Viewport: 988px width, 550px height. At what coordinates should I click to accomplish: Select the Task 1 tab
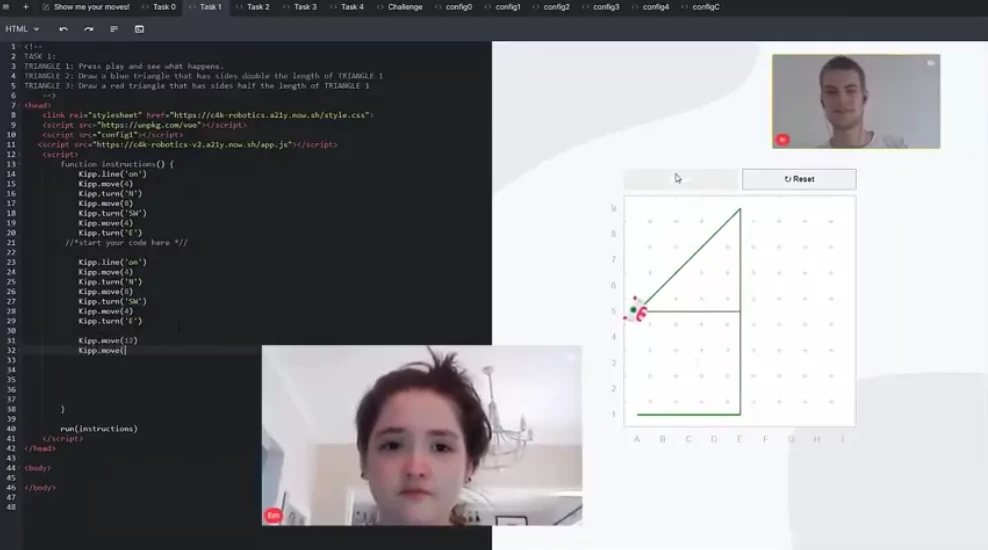[x=205, y=7]
